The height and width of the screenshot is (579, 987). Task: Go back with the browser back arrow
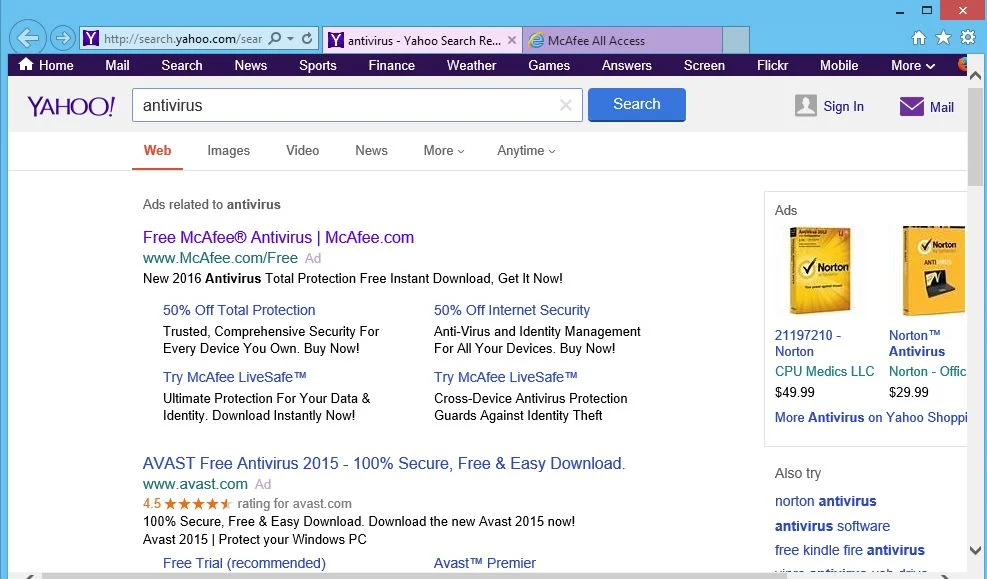(28, 38)
